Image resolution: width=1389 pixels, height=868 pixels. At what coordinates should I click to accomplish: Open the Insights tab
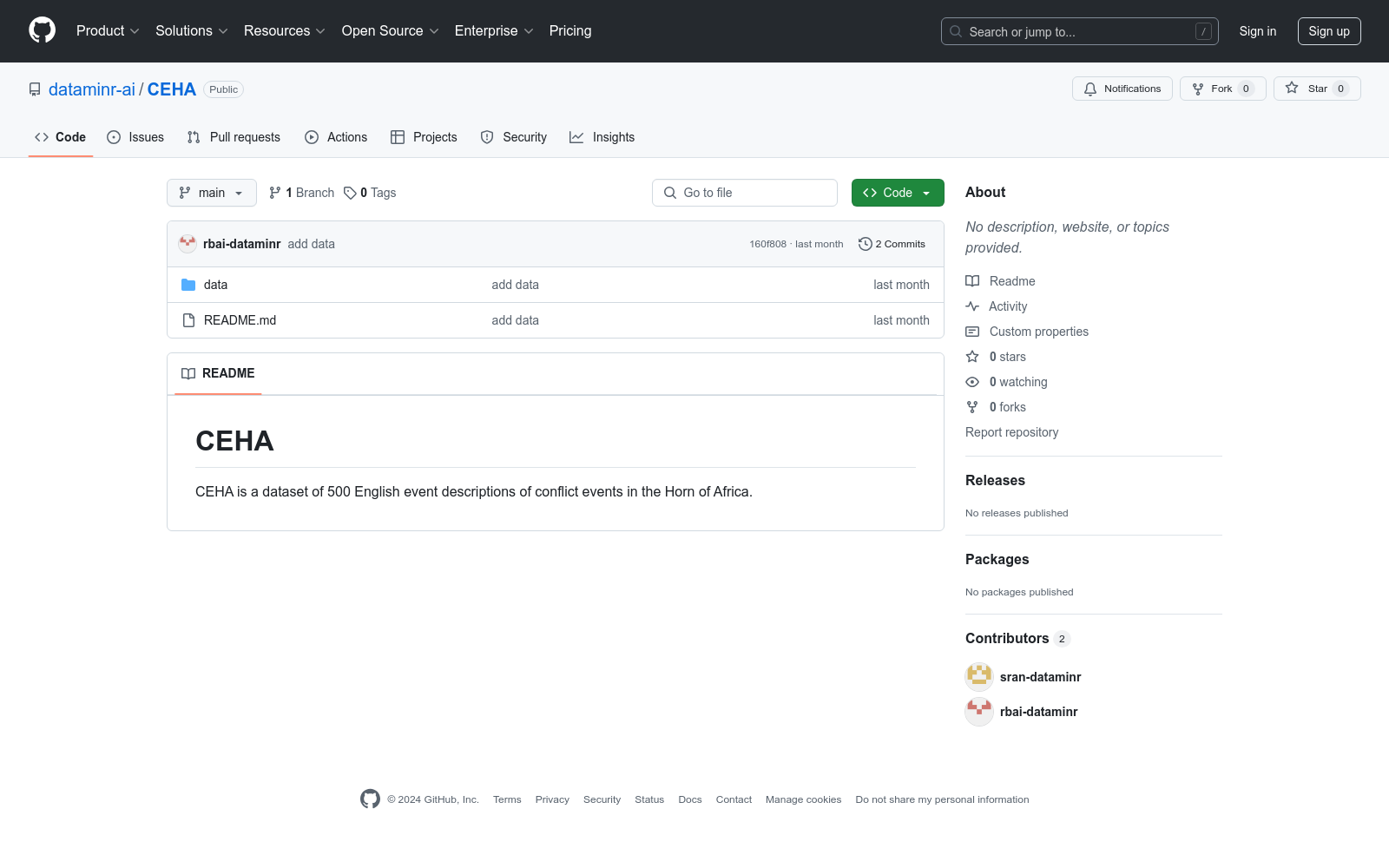602,137
